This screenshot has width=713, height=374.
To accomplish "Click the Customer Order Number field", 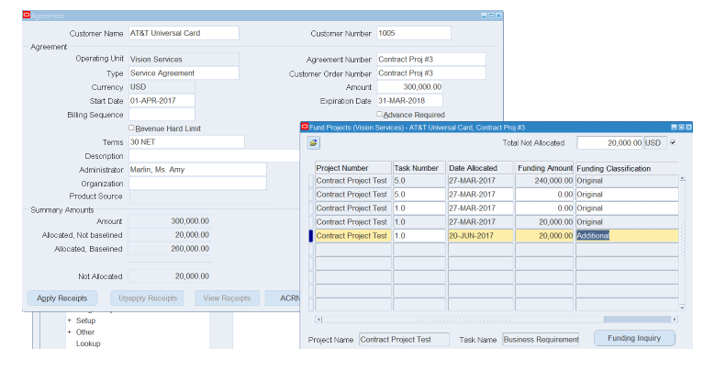I will [x=431, y=73].
